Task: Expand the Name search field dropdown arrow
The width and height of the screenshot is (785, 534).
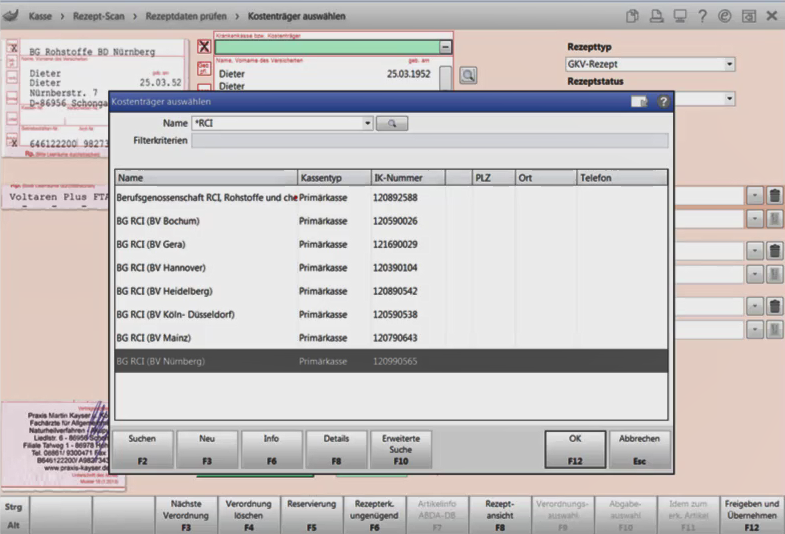Action: click(368, 123)
